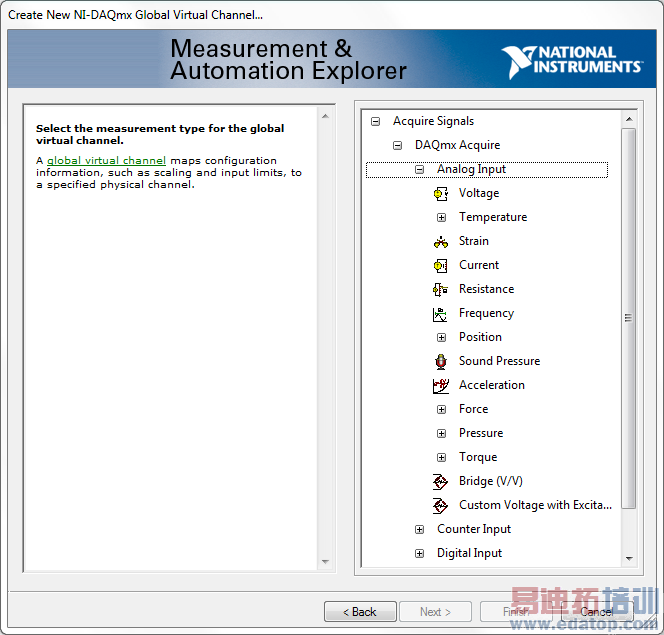Image resolution: width=664 pixels, height=635 pixels.
Task: Select the Position label in tree
Action: (x=480, y=337)
